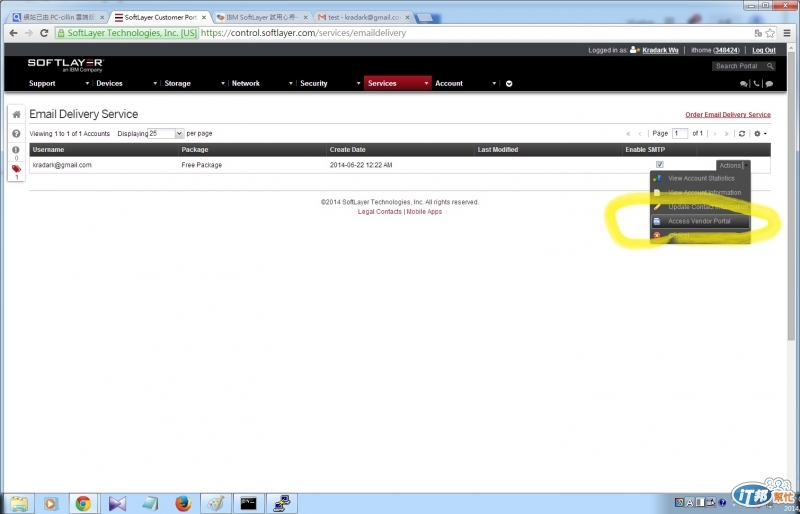
Task: Click the search magnifier in Search Portal
Action: pyautogui.click(x=770, y=66)
